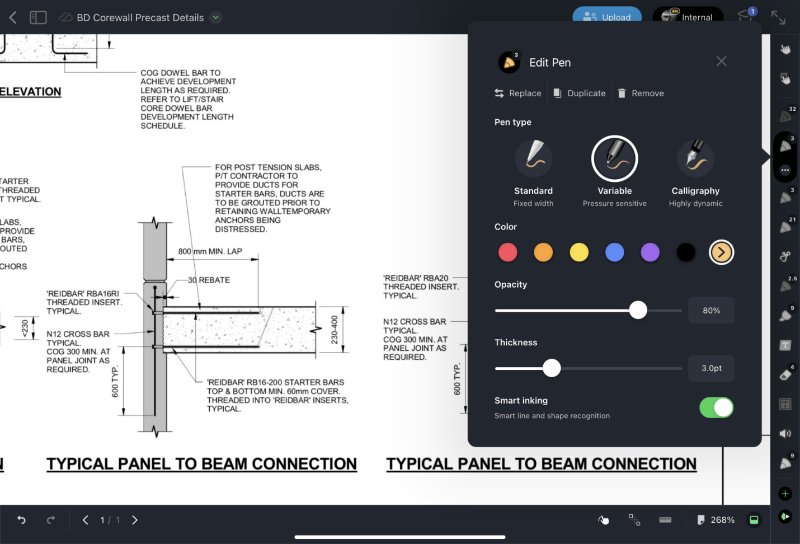
Task: Select the text box tool
Action: pos(785,345)
